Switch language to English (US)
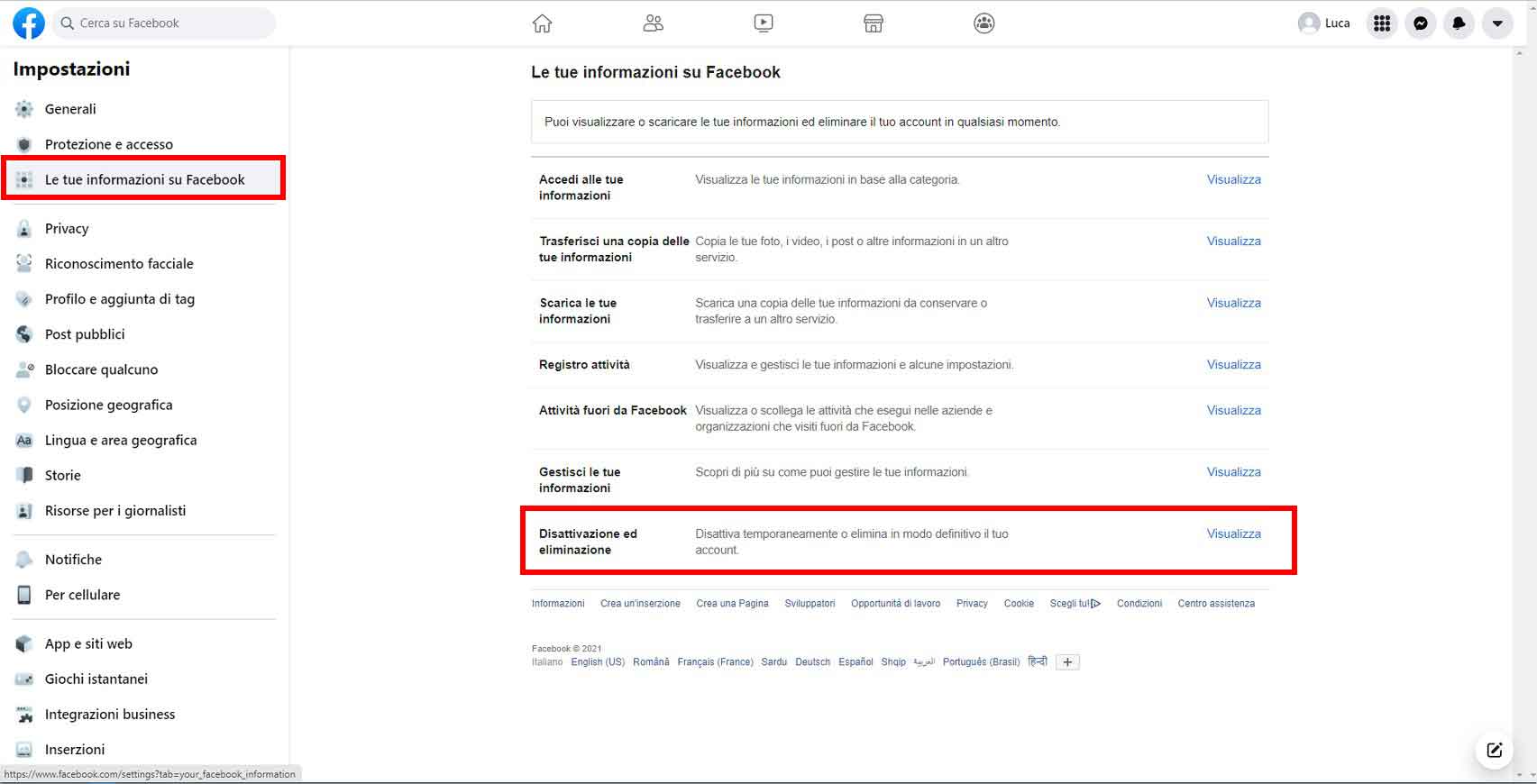 click(598, 662)
